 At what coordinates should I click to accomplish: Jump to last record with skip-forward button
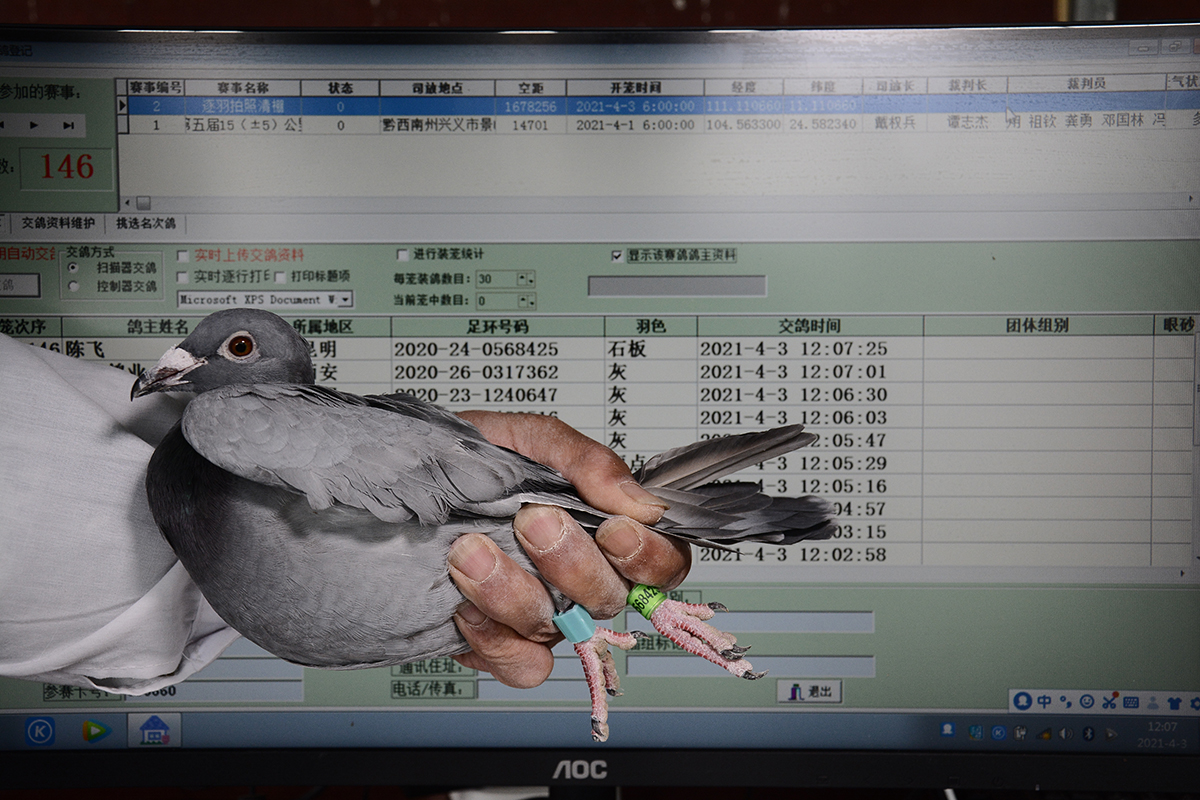[68, 125]
